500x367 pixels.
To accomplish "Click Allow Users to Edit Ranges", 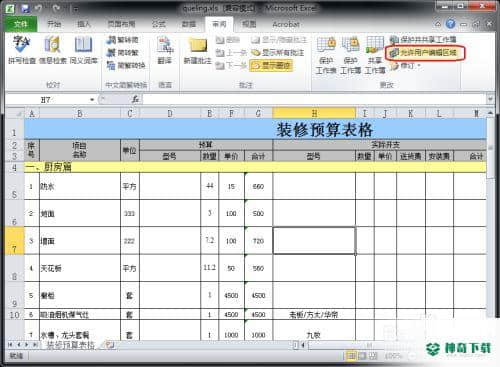I will 424,53.
